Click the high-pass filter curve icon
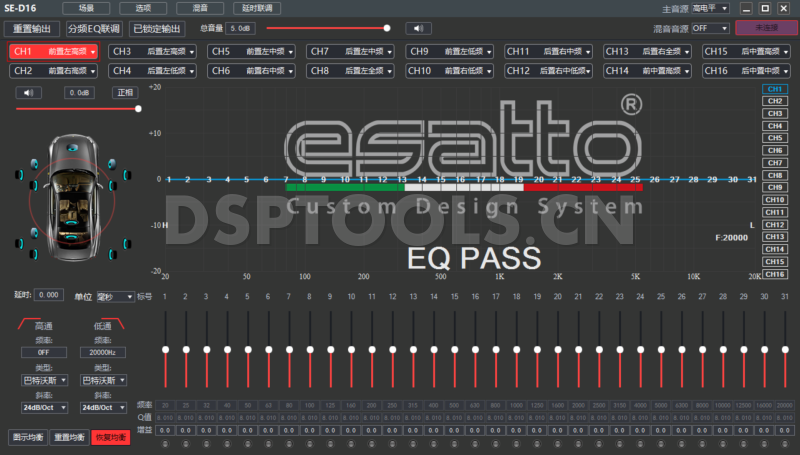The image size is (800, 455). [x=27, y=323]
